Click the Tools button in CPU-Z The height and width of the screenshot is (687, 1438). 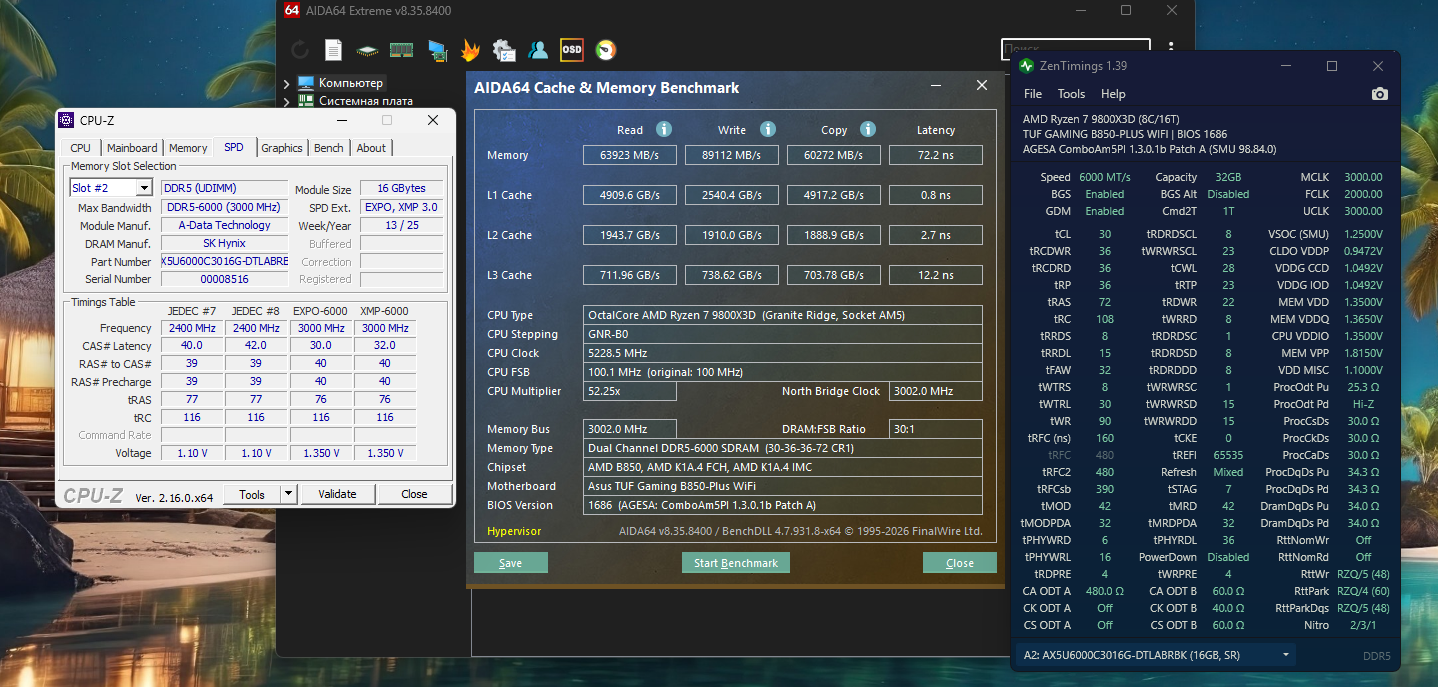click(252, 494)
